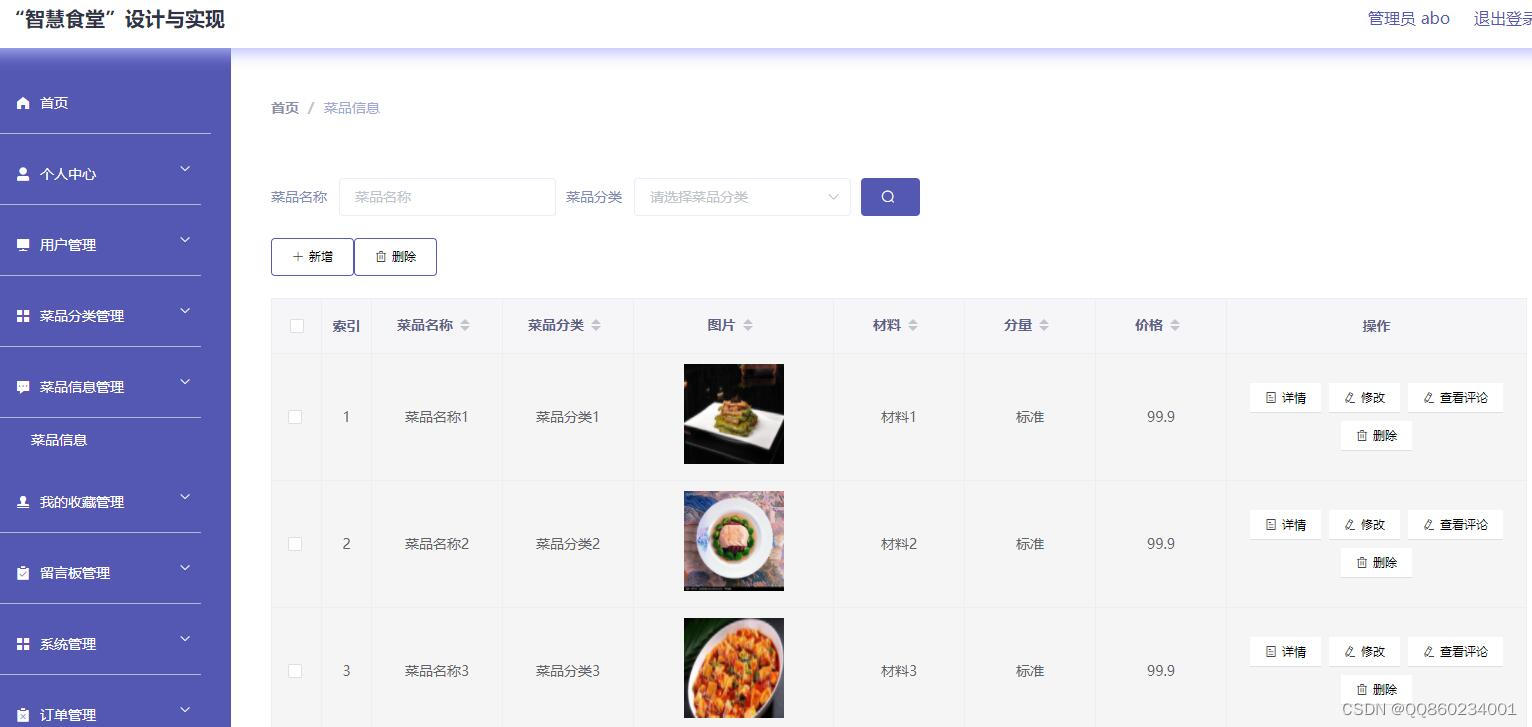Expand the 订单管理 sidebar section
Viewport: 1532px width, 727px height.
pyautogui.click(x=98, y=712)
